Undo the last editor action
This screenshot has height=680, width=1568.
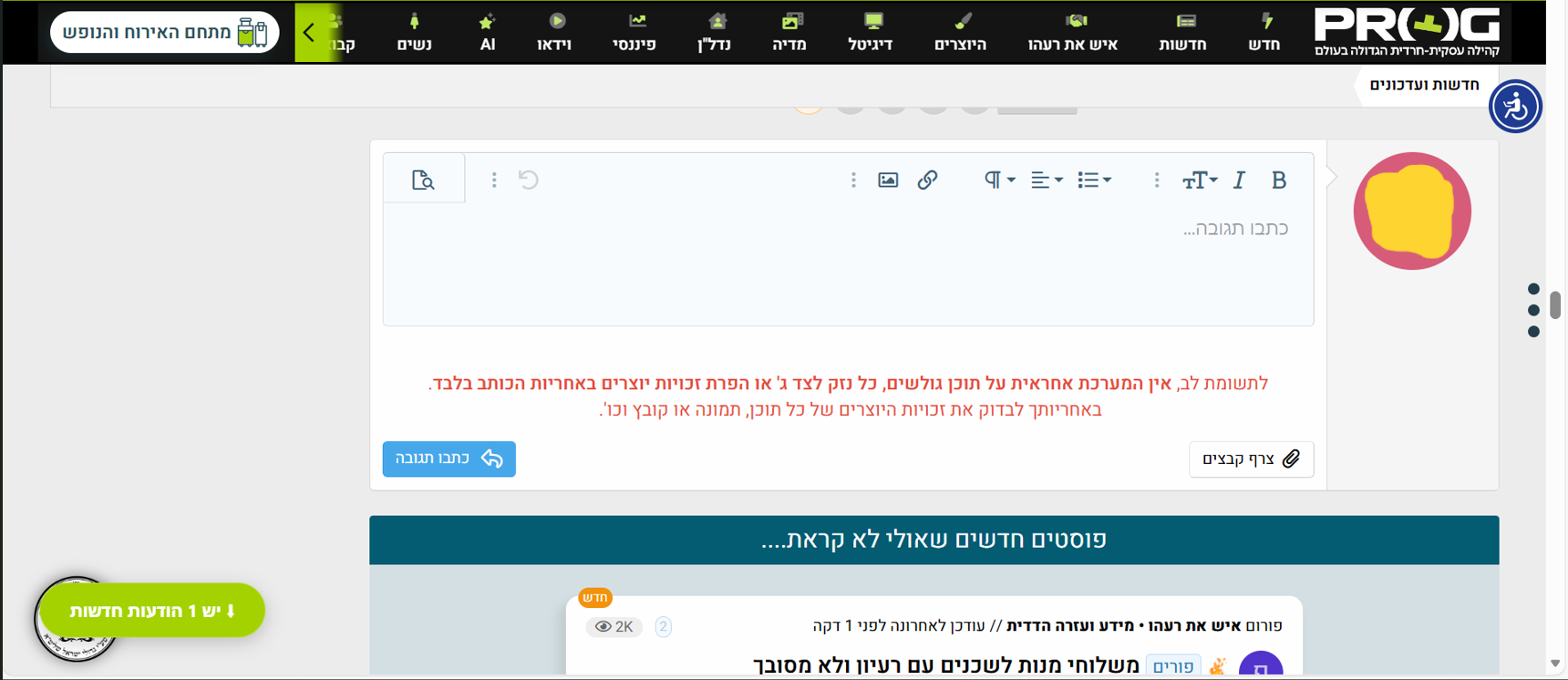click(529, 180)
